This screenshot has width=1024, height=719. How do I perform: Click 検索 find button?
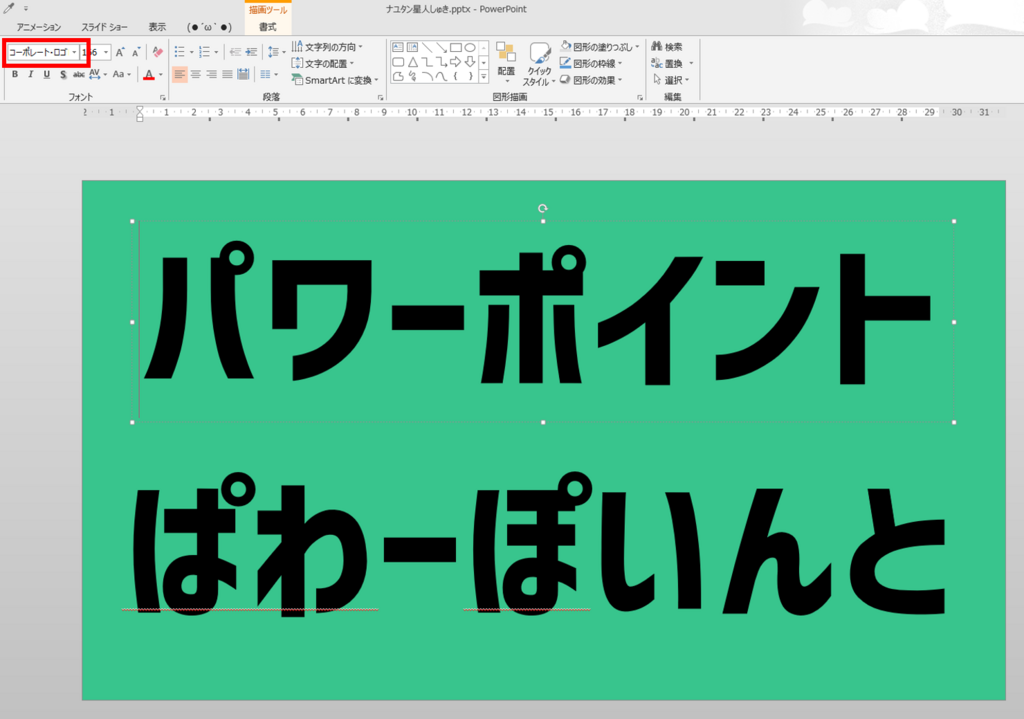tap(667, 46)
